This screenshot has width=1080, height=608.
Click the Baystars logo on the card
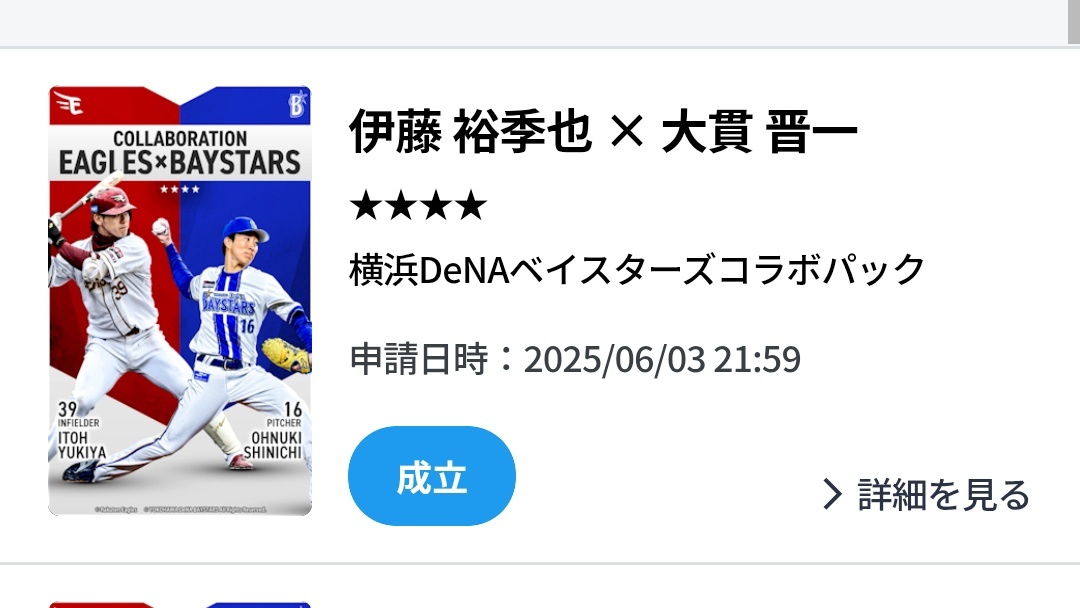[297, 104]
